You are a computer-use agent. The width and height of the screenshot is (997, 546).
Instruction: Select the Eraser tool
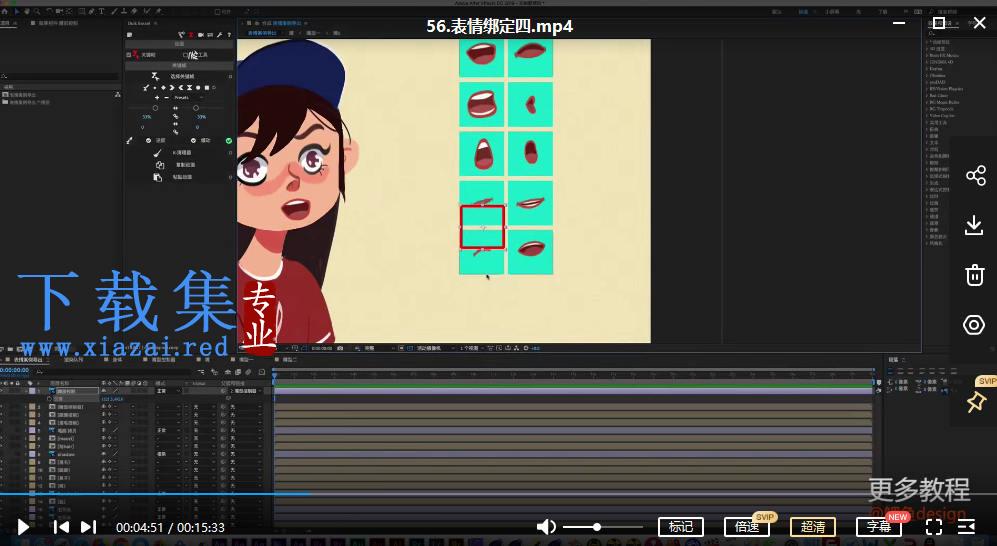coord(135,11)
